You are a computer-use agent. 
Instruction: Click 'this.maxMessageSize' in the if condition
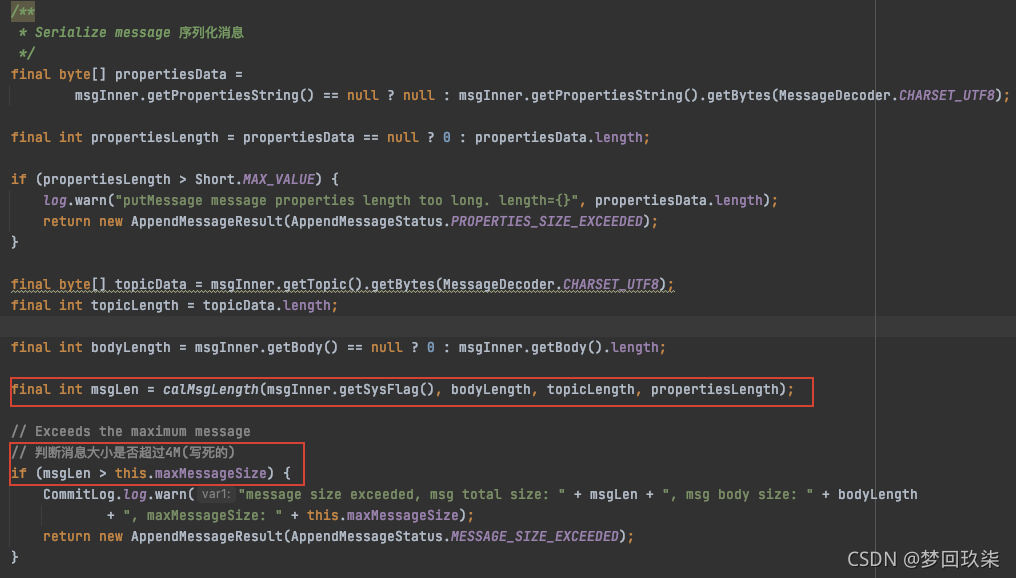(190, 474)
